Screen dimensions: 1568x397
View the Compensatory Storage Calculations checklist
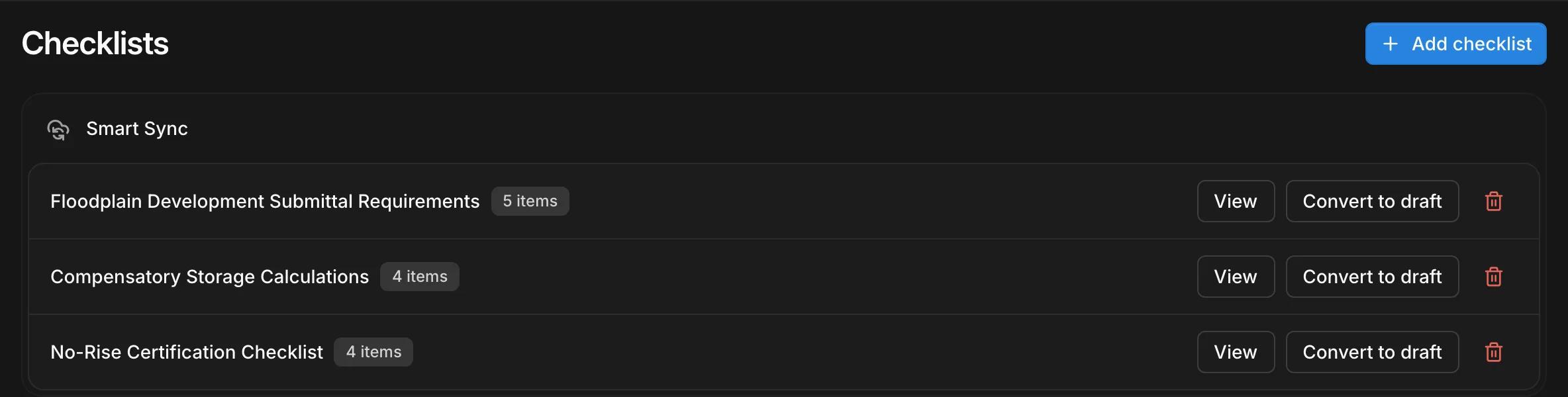[1236, 277]
